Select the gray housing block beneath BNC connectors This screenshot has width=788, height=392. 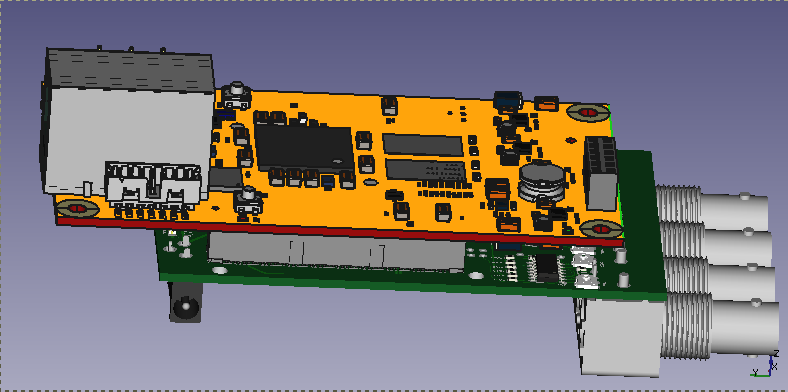[618, 337]
